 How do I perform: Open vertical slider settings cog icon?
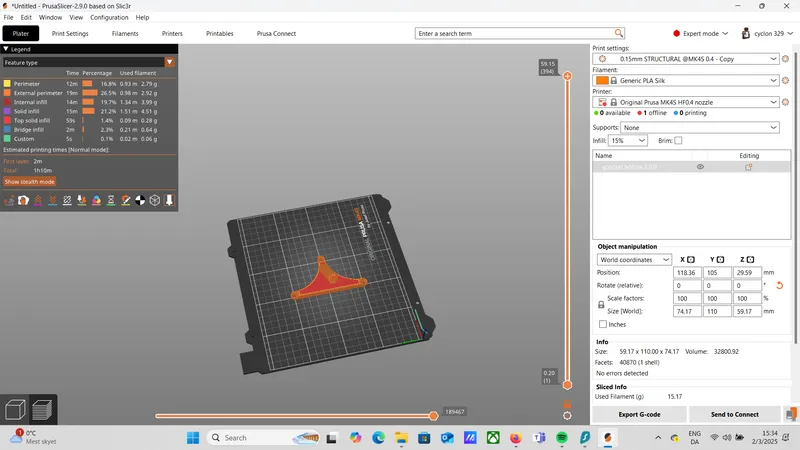567,416
